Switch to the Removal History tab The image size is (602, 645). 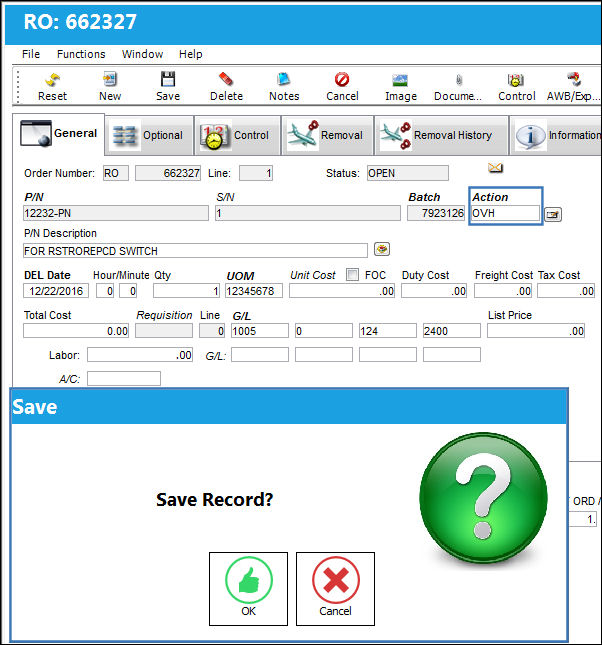[441, 135]
